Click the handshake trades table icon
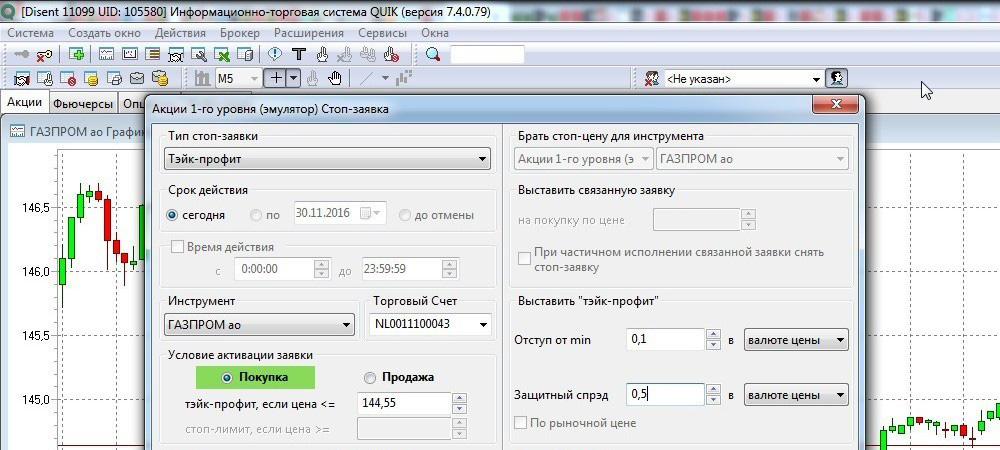This screenshot has width=1000, height=450. tap(22, 78)
